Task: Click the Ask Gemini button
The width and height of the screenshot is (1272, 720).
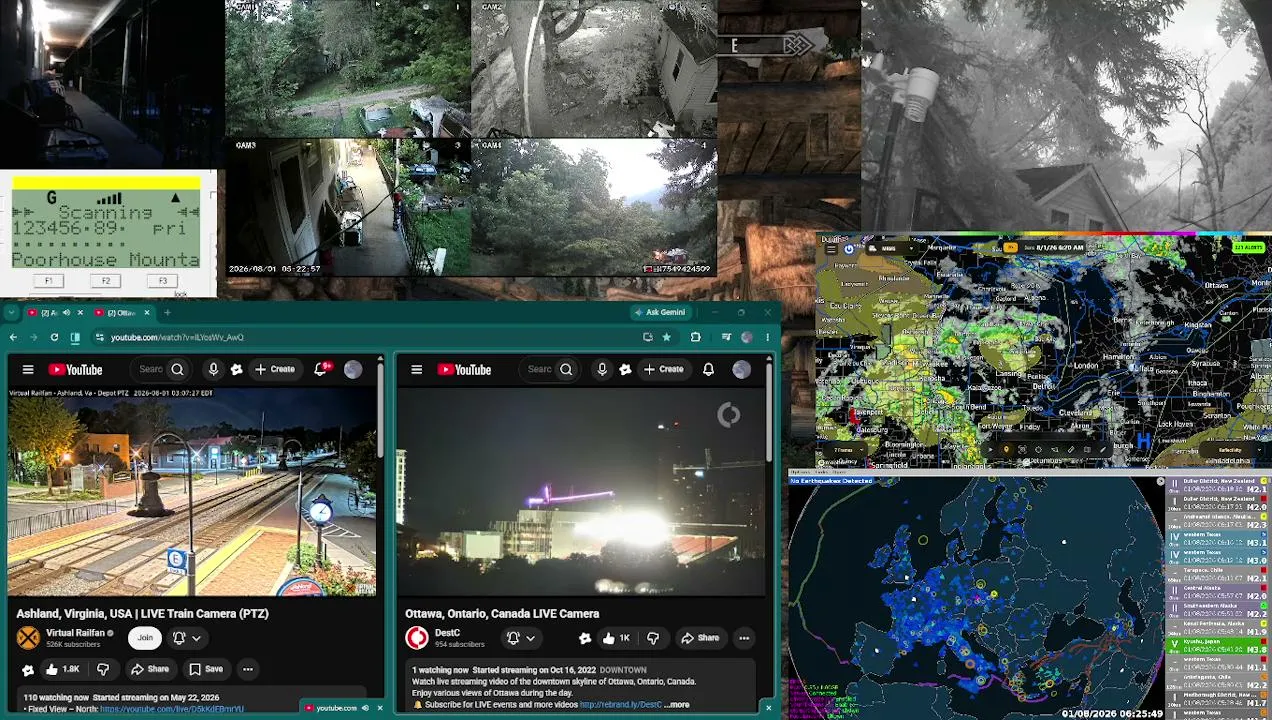Action: 659,312
